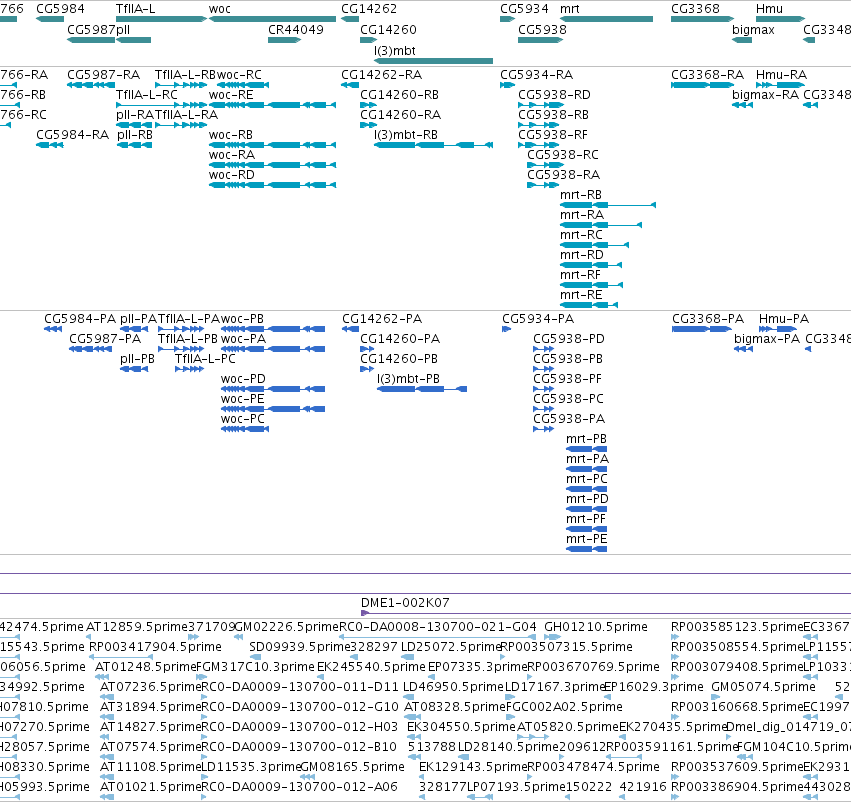This screenshot has height=802, width=851.
Task: Click the CG3368-RA transcript glyph
Action: tap(702, 85)
